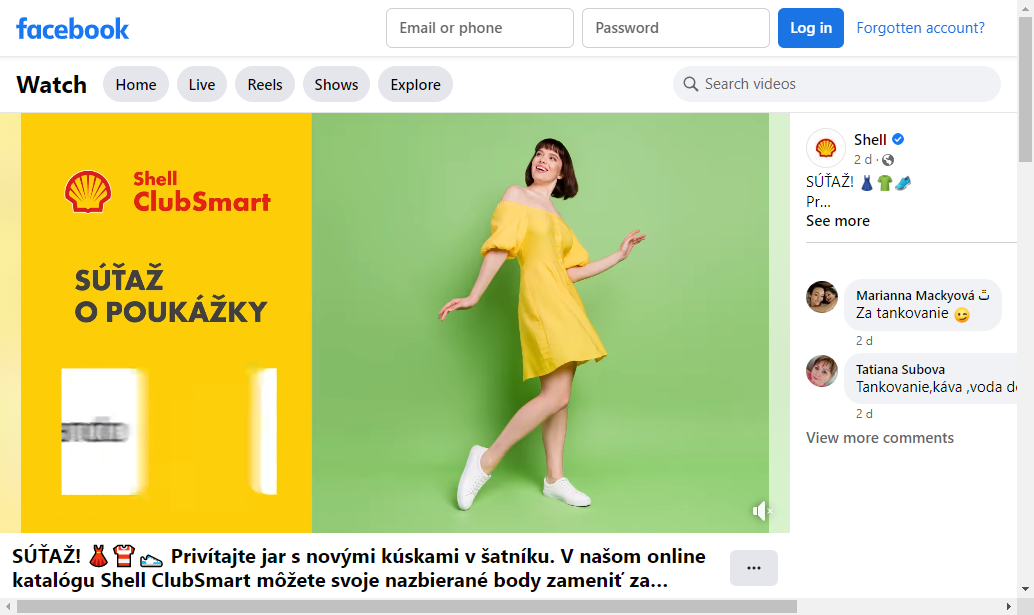Click the 2 d timestamp under Tatiana's comment

point(864,414)
